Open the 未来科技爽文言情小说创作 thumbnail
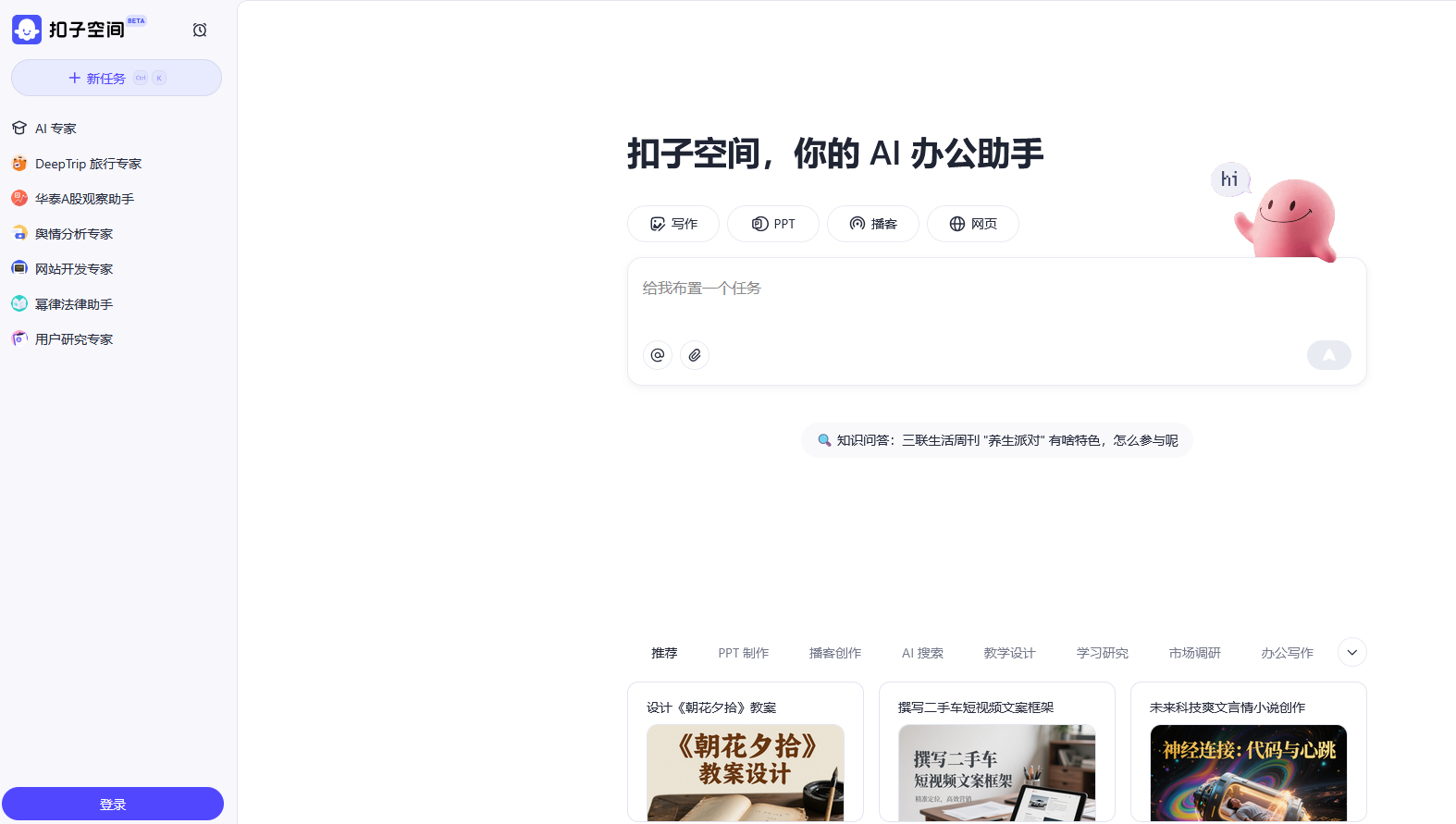1456x824 pixels. point(1249,772)
